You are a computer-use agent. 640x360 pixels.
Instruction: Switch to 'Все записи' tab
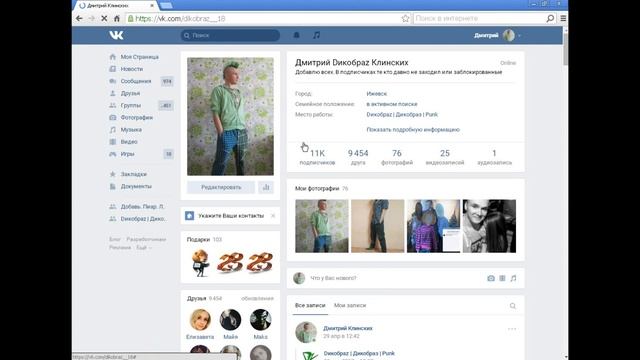(310, 305)
